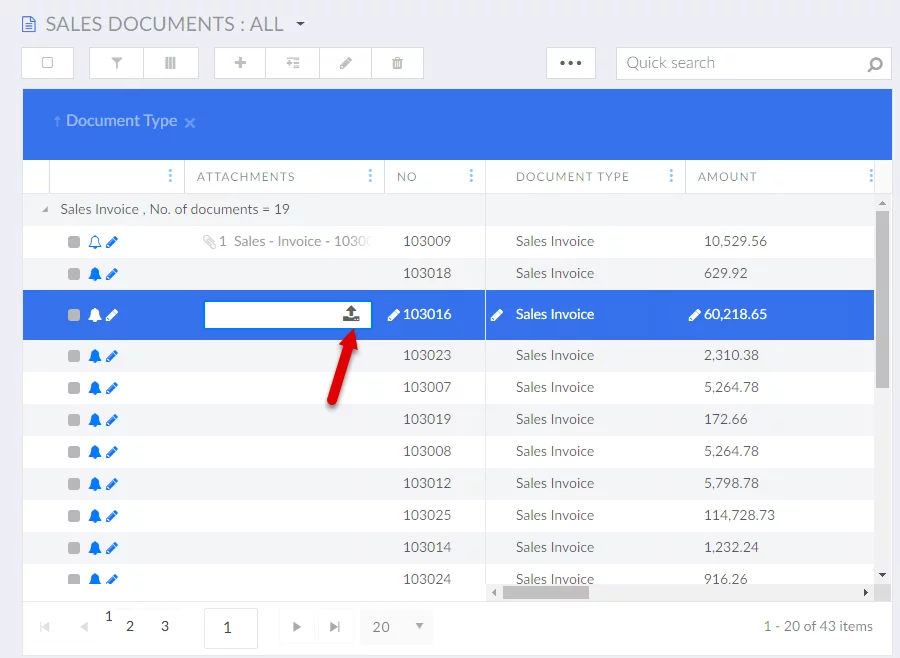The height and width of the screenshot is (658, 900).
Task: Click the trash delete icon in toolbar
Action: click(397, 63)
